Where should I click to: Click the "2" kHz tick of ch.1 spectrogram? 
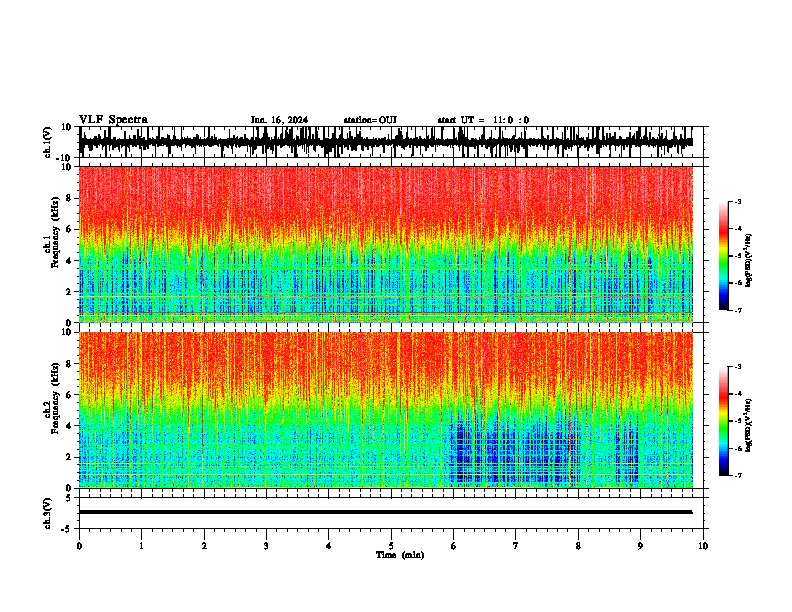(x=69, y=291)
